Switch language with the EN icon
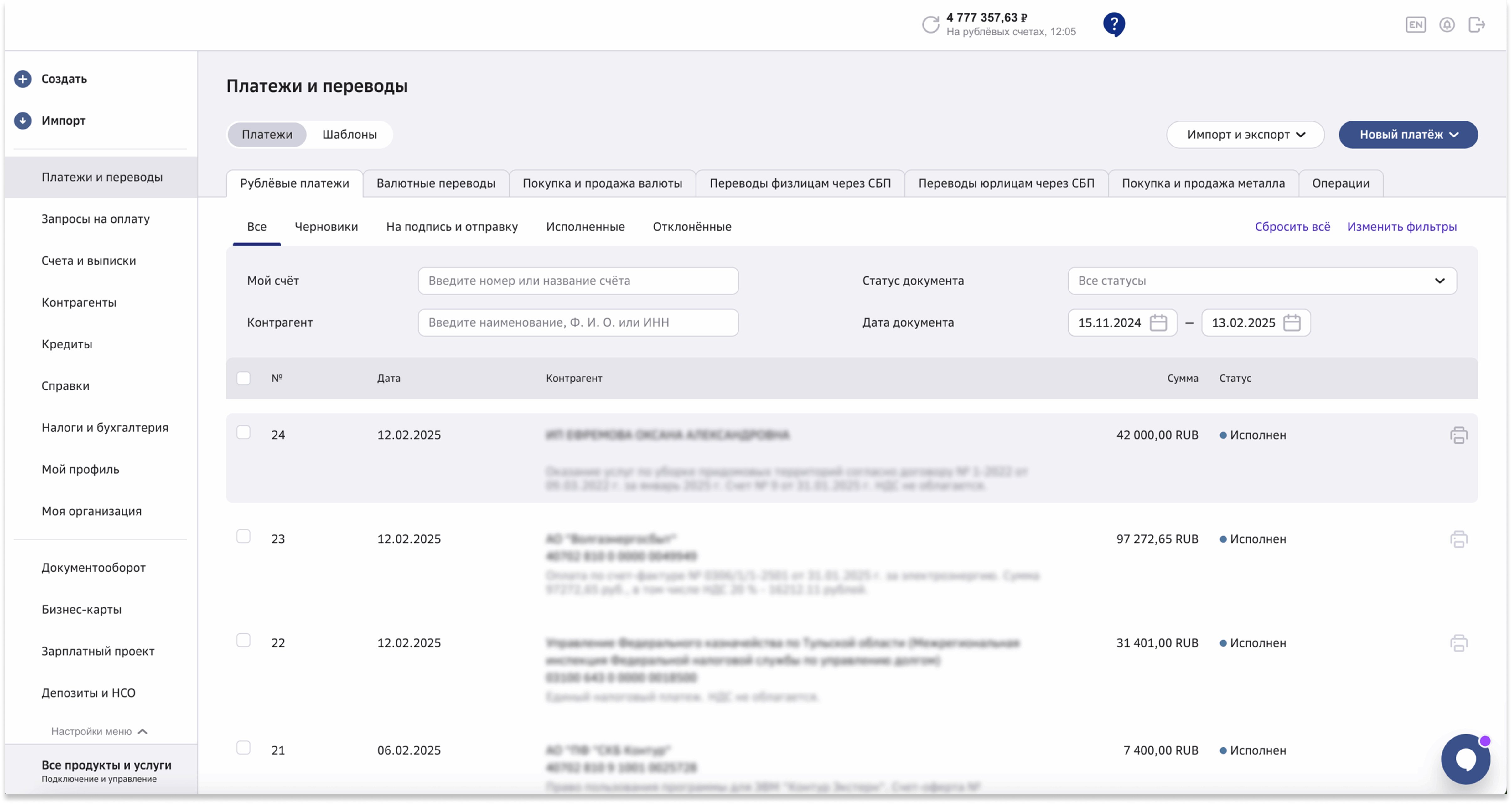This screenshot has width=1512, height=804. coord(1415,25)
